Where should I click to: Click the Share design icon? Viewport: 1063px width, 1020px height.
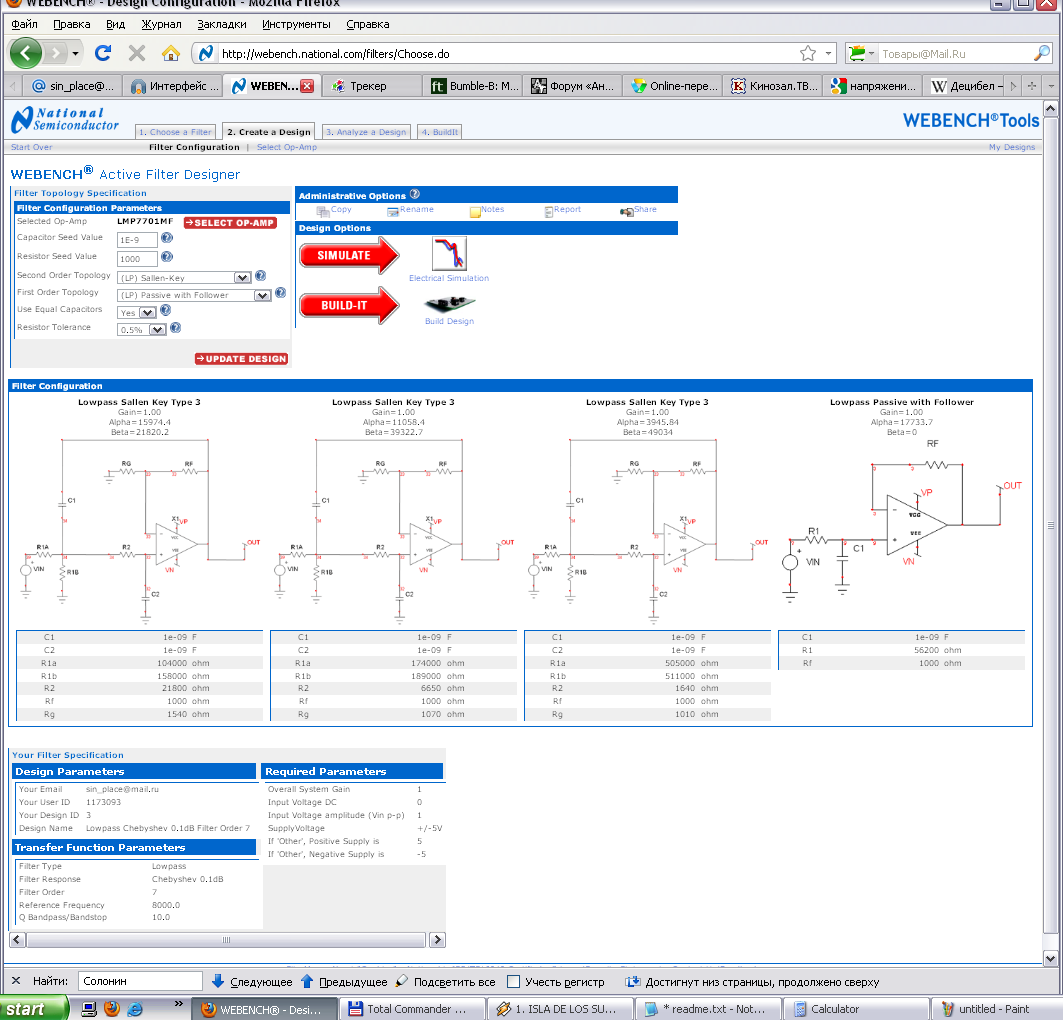[626, 211]
